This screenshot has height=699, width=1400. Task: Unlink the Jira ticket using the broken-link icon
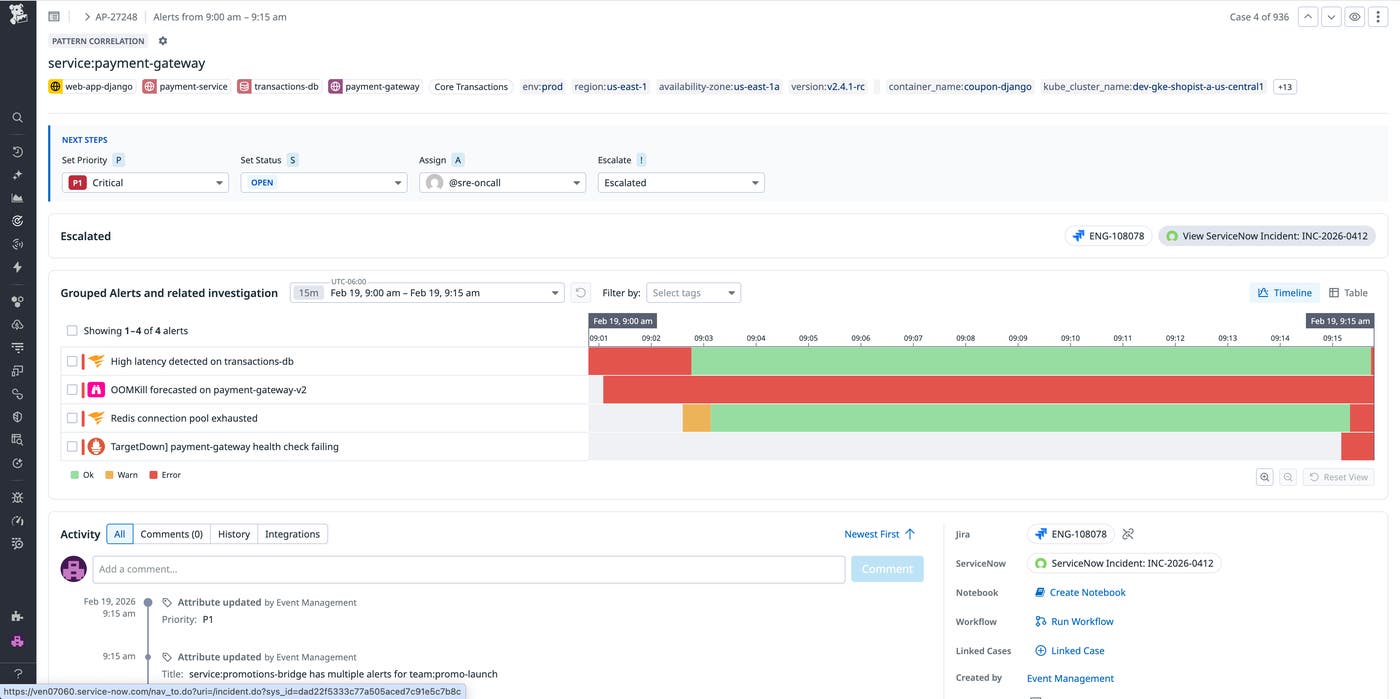click(x=1127, y=533)
